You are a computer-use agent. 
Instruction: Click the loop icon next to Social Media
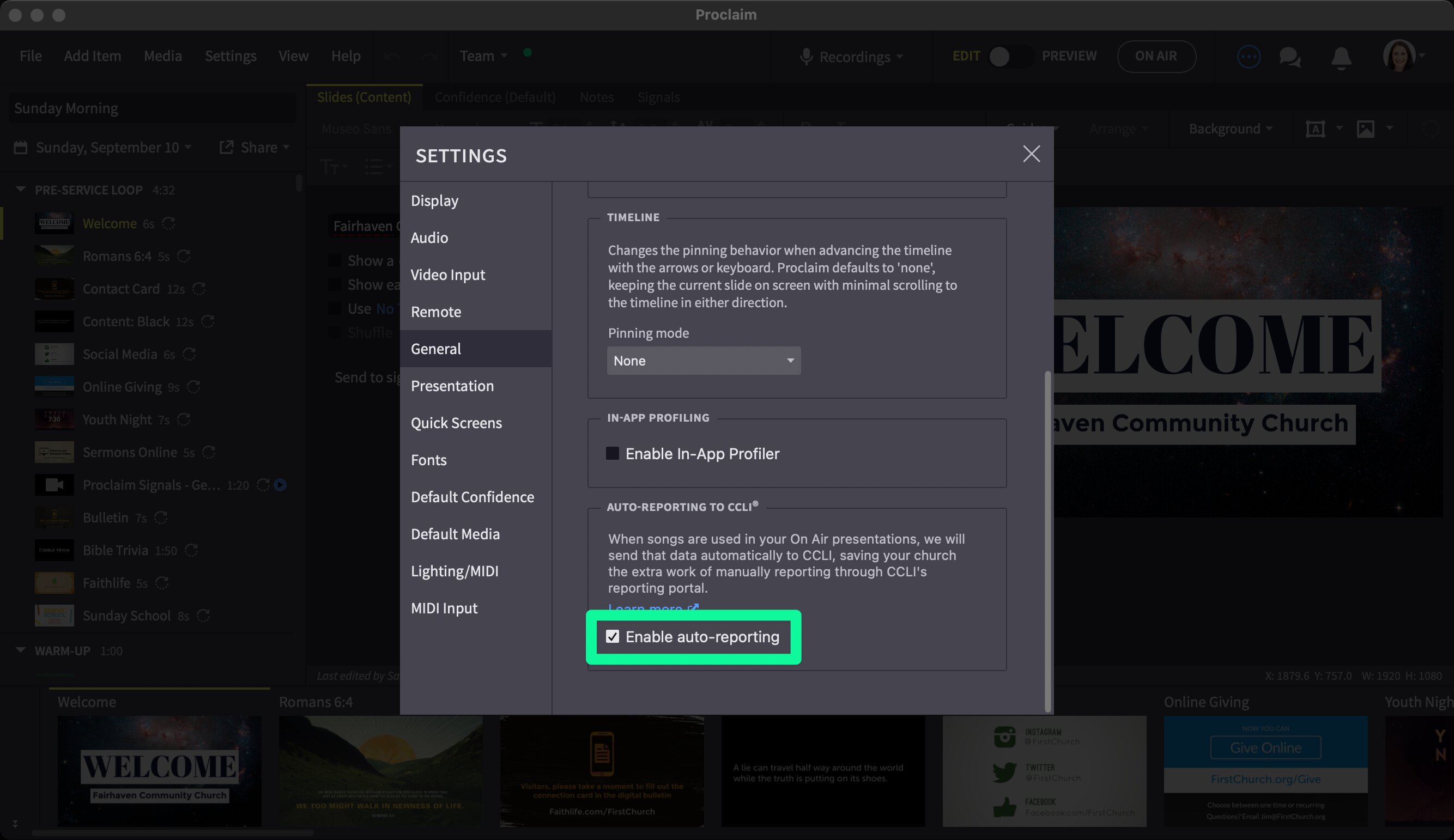click(x=189, y=354)
